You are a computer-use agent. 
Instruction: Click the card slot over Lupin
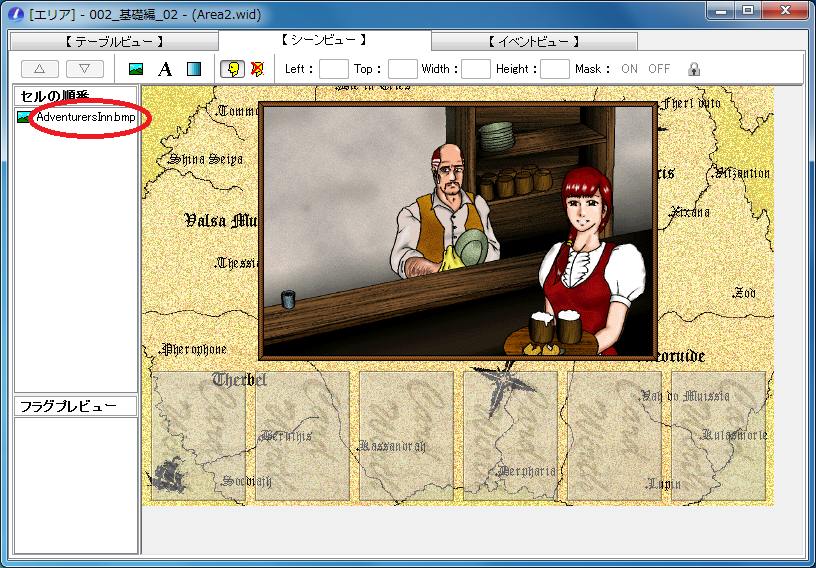pyautogui.click(x=615, y=436)
